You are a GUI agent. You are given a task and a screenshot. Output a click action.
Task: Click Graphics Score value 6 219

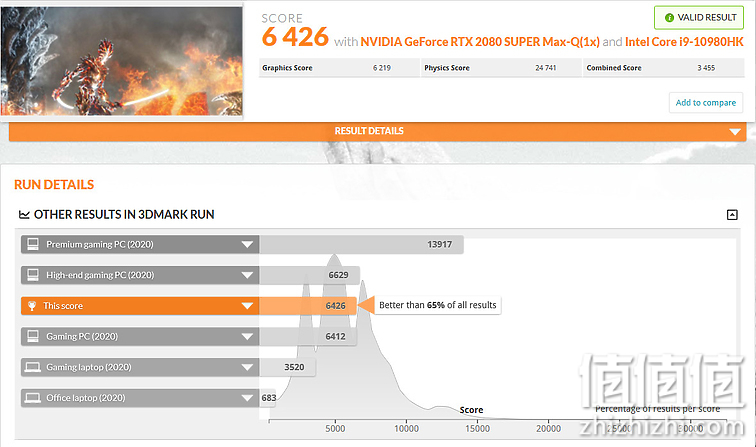point(381,68)
